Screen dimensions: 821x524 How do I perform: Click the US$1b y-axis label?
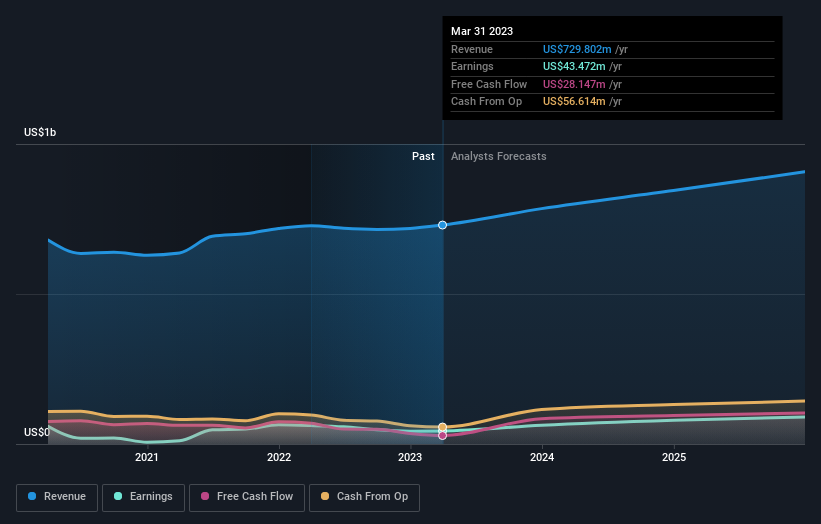point(40,132)
